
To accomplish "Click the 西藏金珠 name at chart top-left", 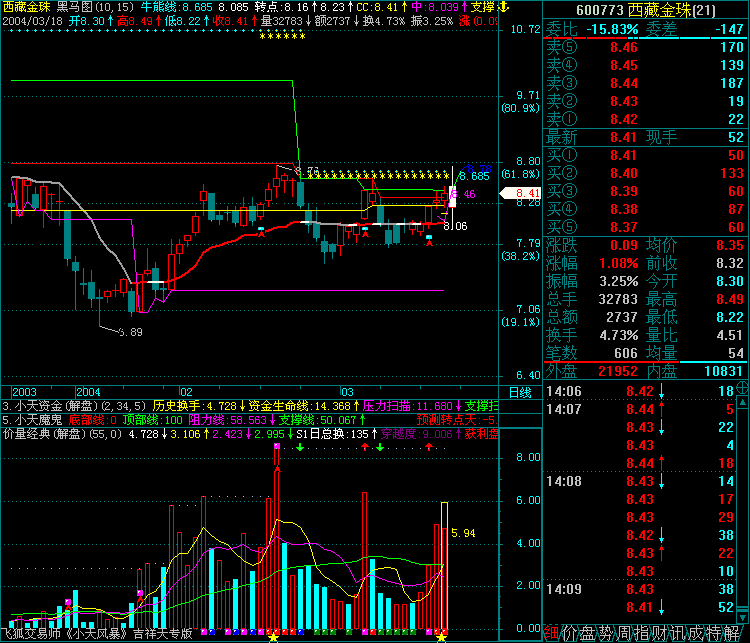I will [26, 7].
